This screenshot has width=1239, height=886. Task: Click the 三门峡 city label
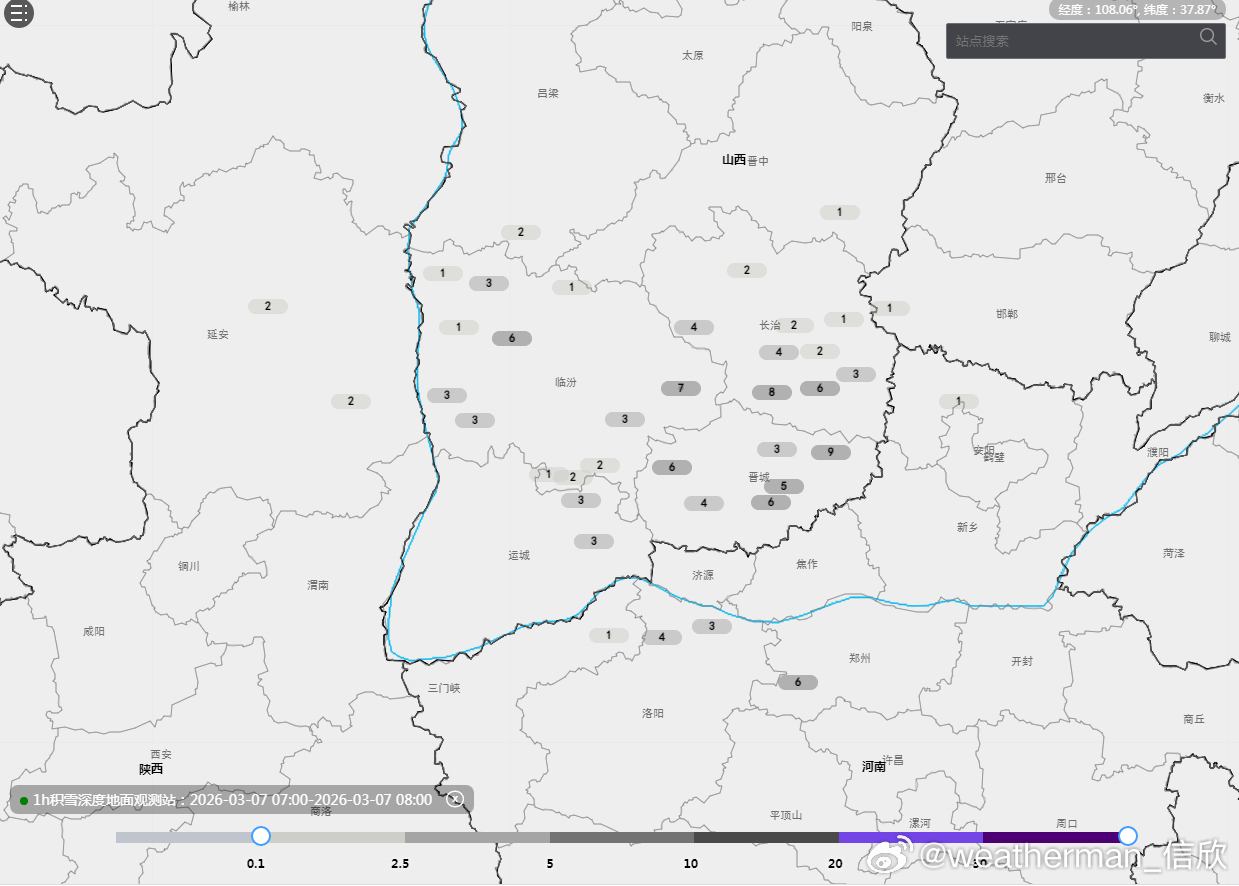coord(444,688)
